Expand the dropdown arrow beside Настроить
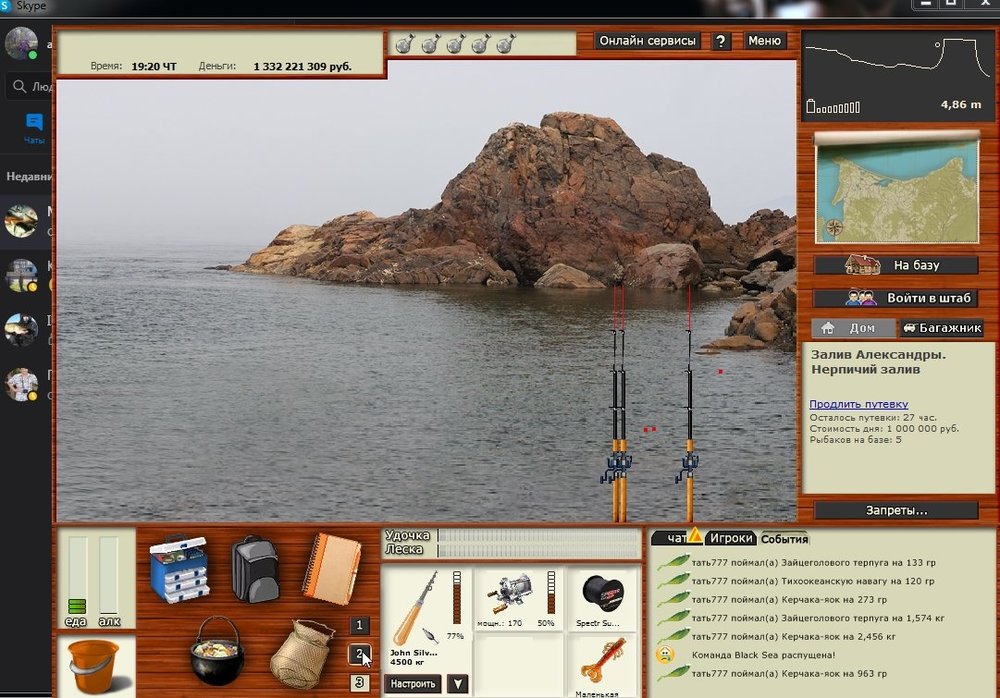The width and height of the screenshot is (1000, 698). [x=457, y=684]
